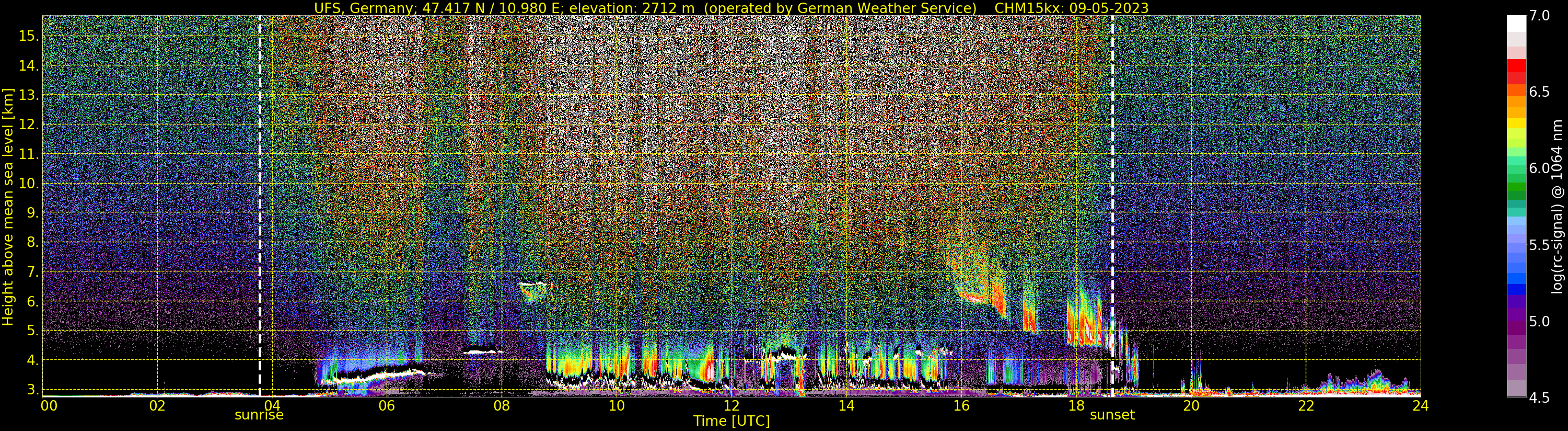Click the height tick label '12.'

[x=29, y=124]
